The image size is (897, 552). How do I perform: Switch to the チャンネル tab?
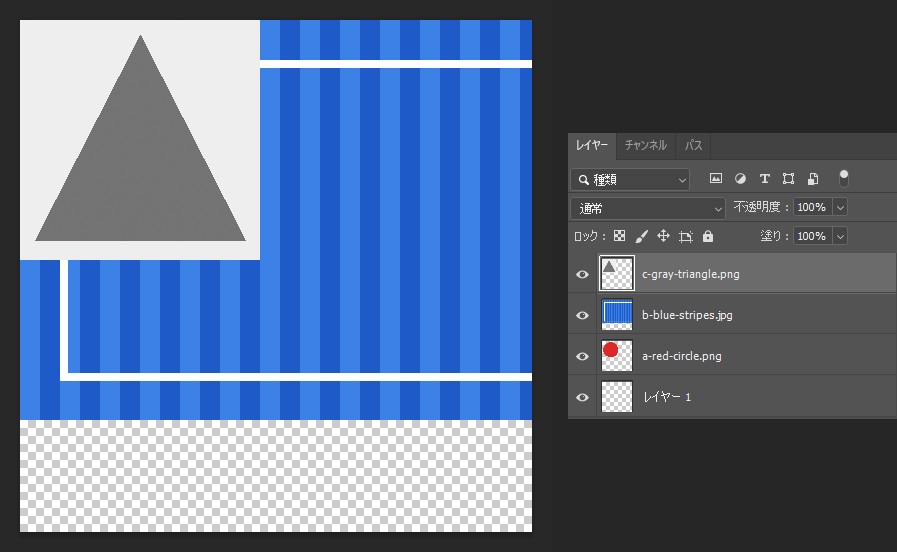coord(645,145)
